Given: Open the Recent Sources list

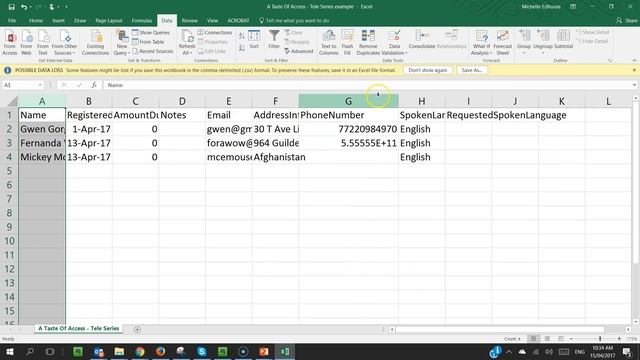Looking at the screenshot, I should tap(152, 51).
